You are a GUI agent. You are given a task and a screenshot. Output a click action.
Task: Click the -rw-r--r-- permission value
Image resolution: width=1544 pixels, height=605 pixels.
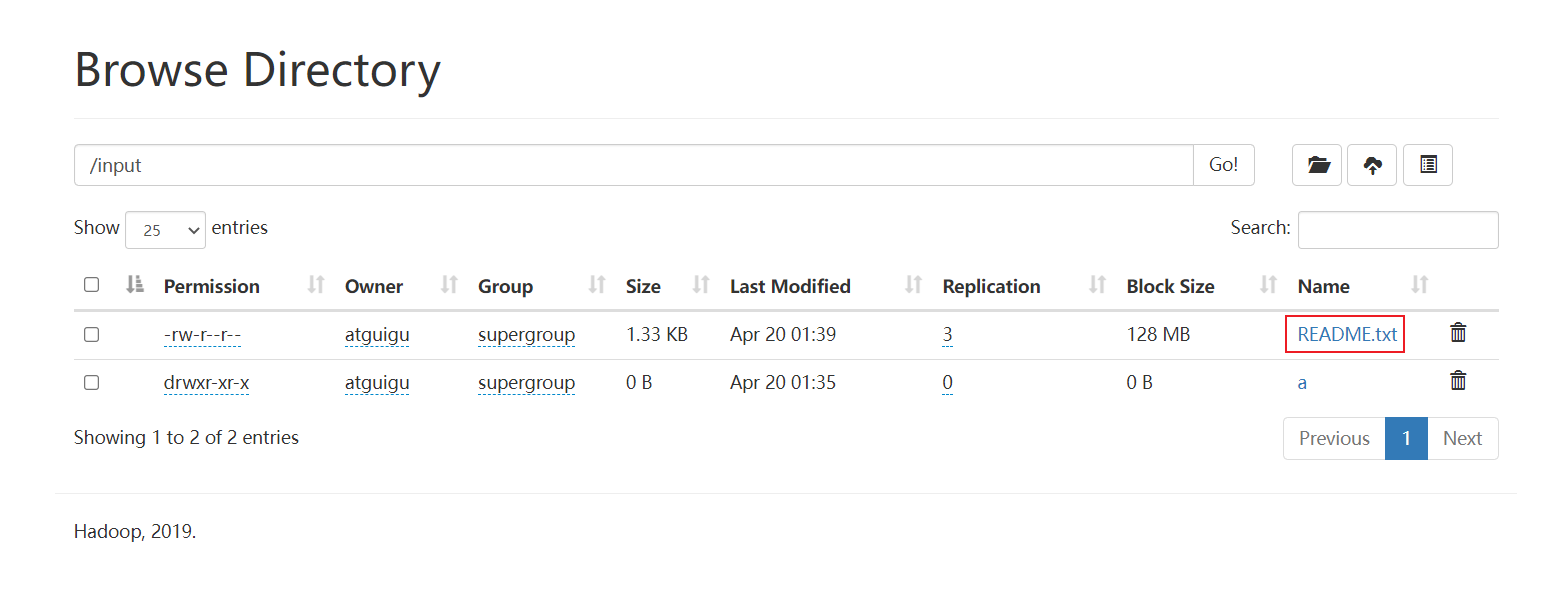203,335
